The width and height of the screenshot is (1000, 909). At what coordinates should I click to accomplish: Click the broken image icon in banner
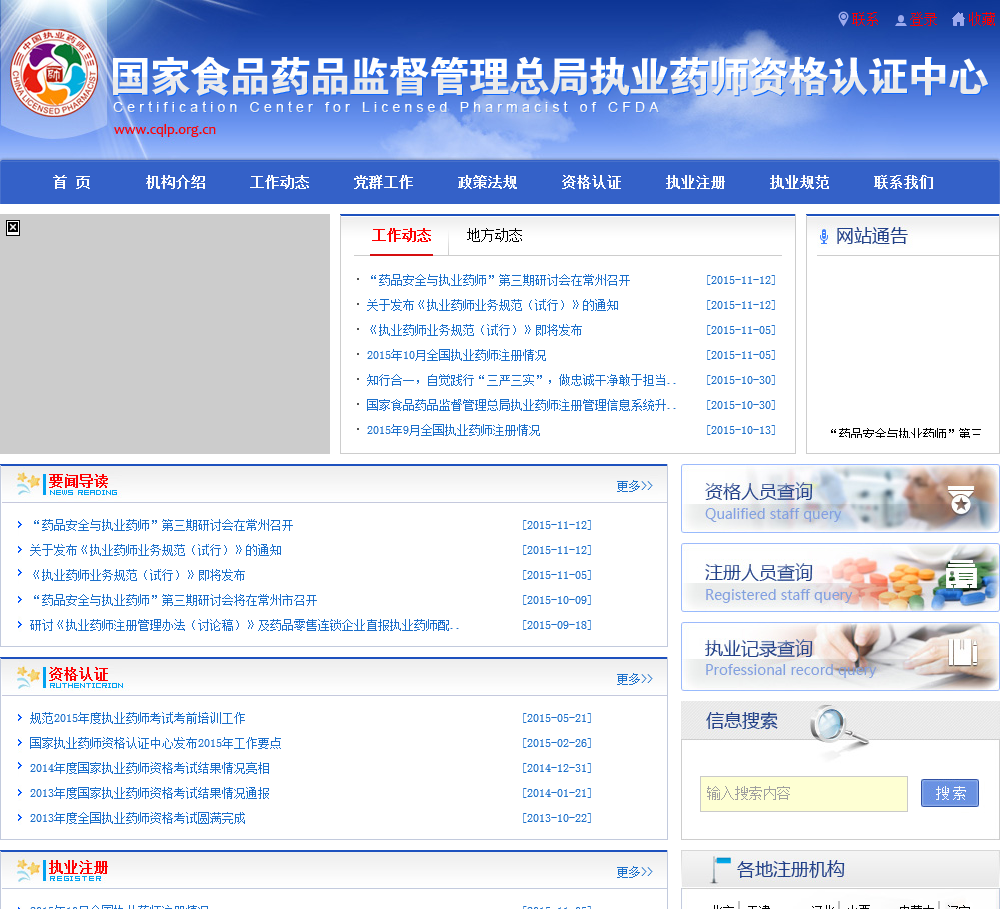point(13,228)
